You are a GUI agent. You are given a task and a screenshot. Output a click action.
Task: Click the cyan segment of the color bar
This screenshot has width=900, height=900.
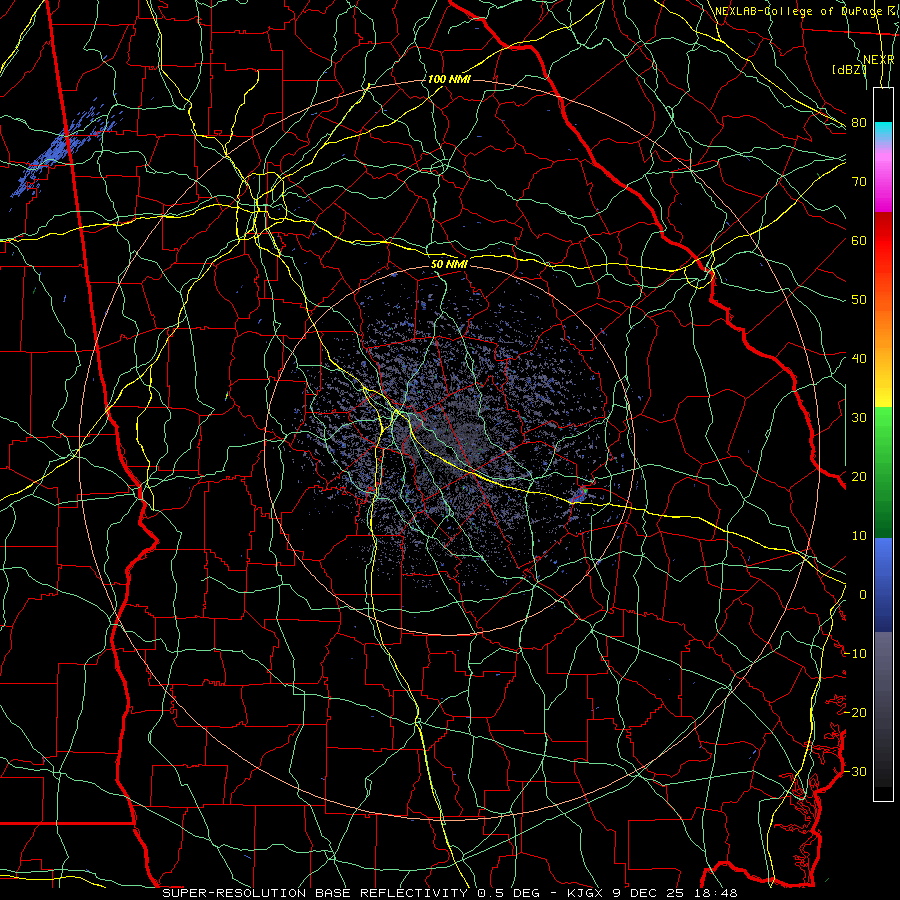[x=883, y=132]
